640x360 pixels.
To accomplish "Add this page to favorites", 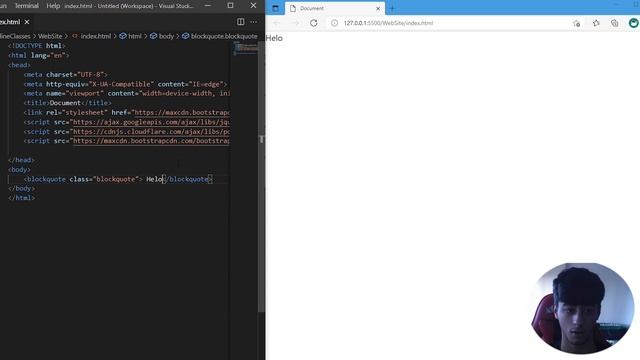I will (576, 23).
